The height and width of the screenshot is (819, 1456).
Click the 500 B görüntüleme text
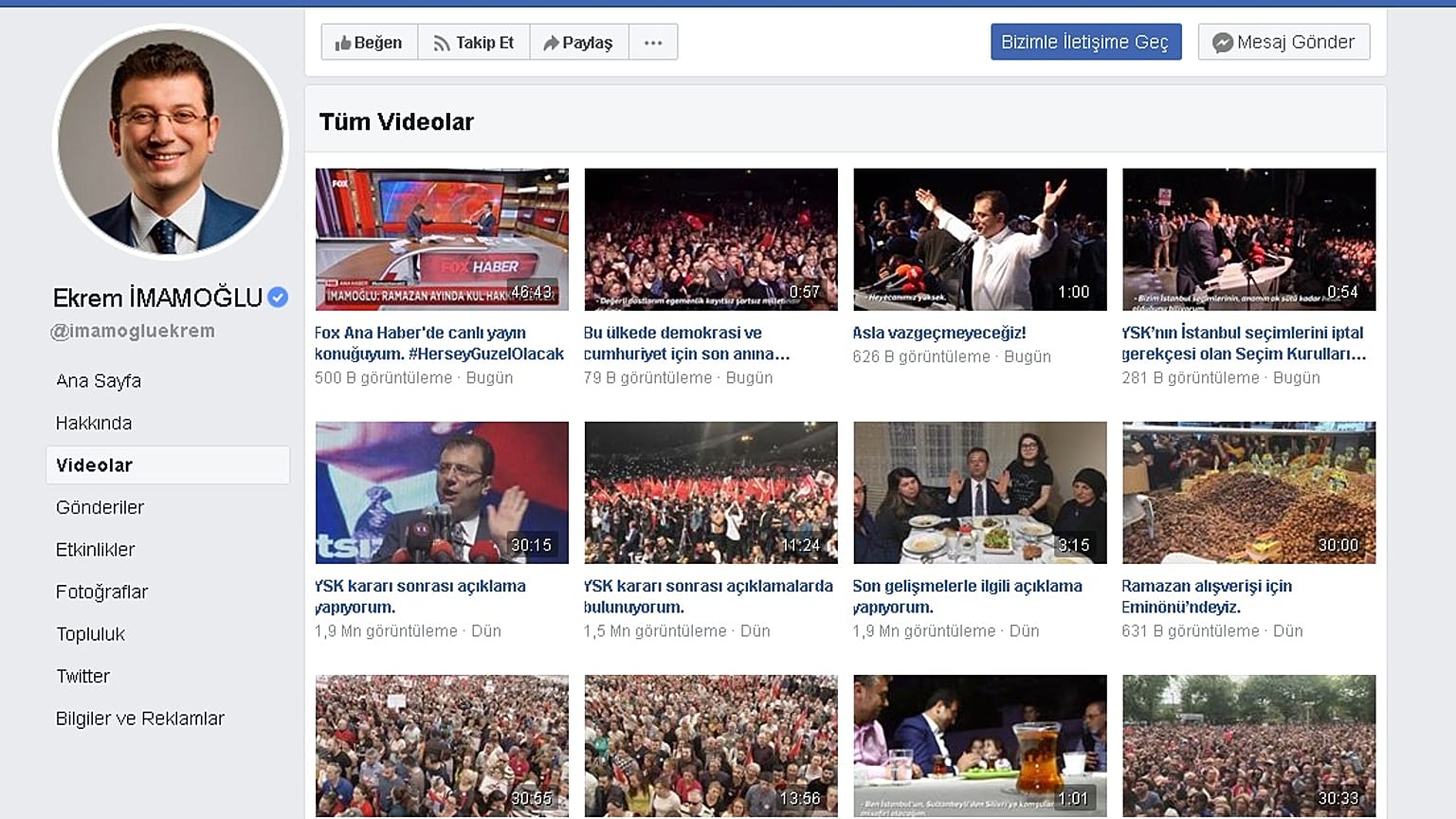tap(384, 377)
